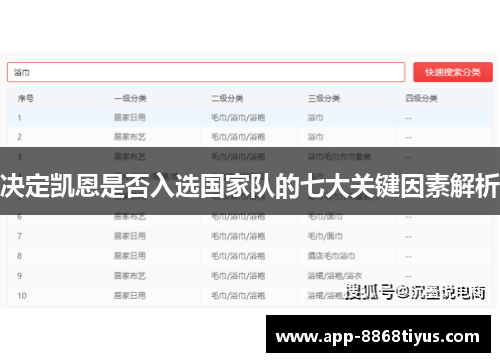Click 浴巾 third-level cell in row 1
500x362 pixels.
[x=315, y=117]
